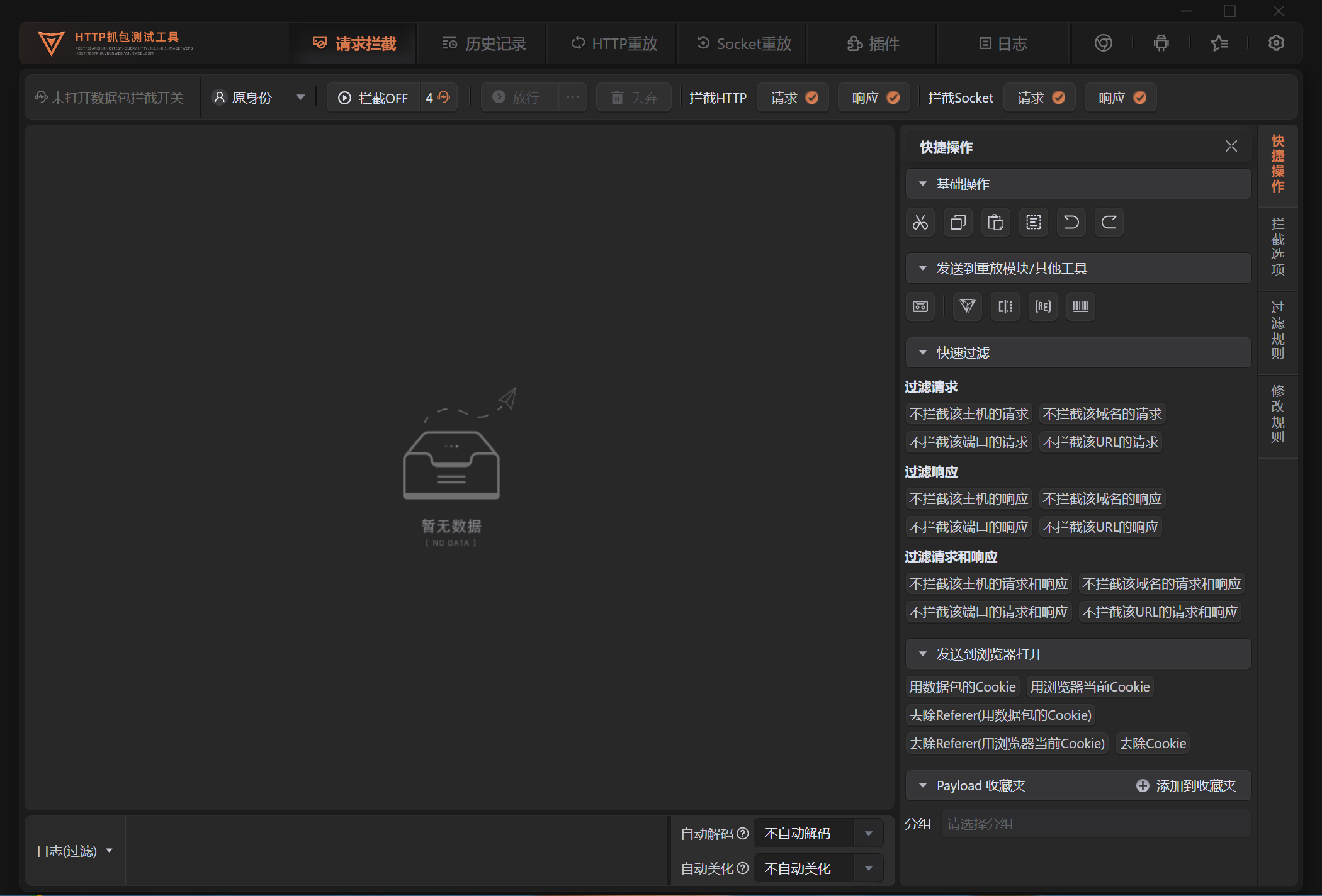Click the cut scissors icon
The image size is (1322, 896).
pyautogui.click(x=920, y=222)
